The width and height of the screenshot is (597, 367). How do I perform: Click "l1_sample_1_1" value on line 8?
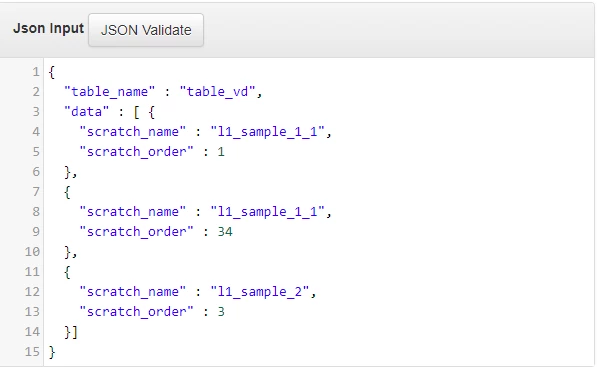pyautogui.click(x=267, y=212)
